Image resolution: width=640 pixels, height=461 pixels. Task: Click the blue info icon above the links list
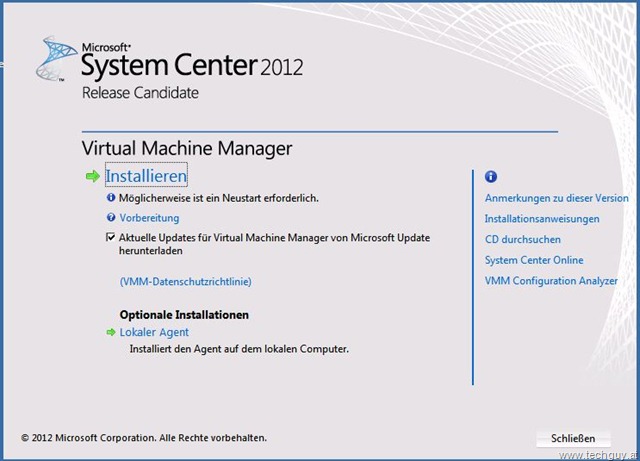click(491, 177)
